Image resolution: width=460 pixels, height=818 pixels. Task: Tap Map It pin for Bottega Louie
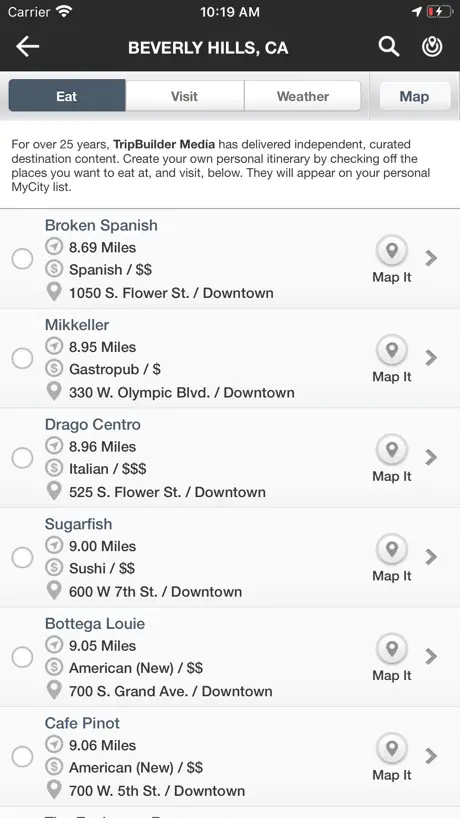392,649
